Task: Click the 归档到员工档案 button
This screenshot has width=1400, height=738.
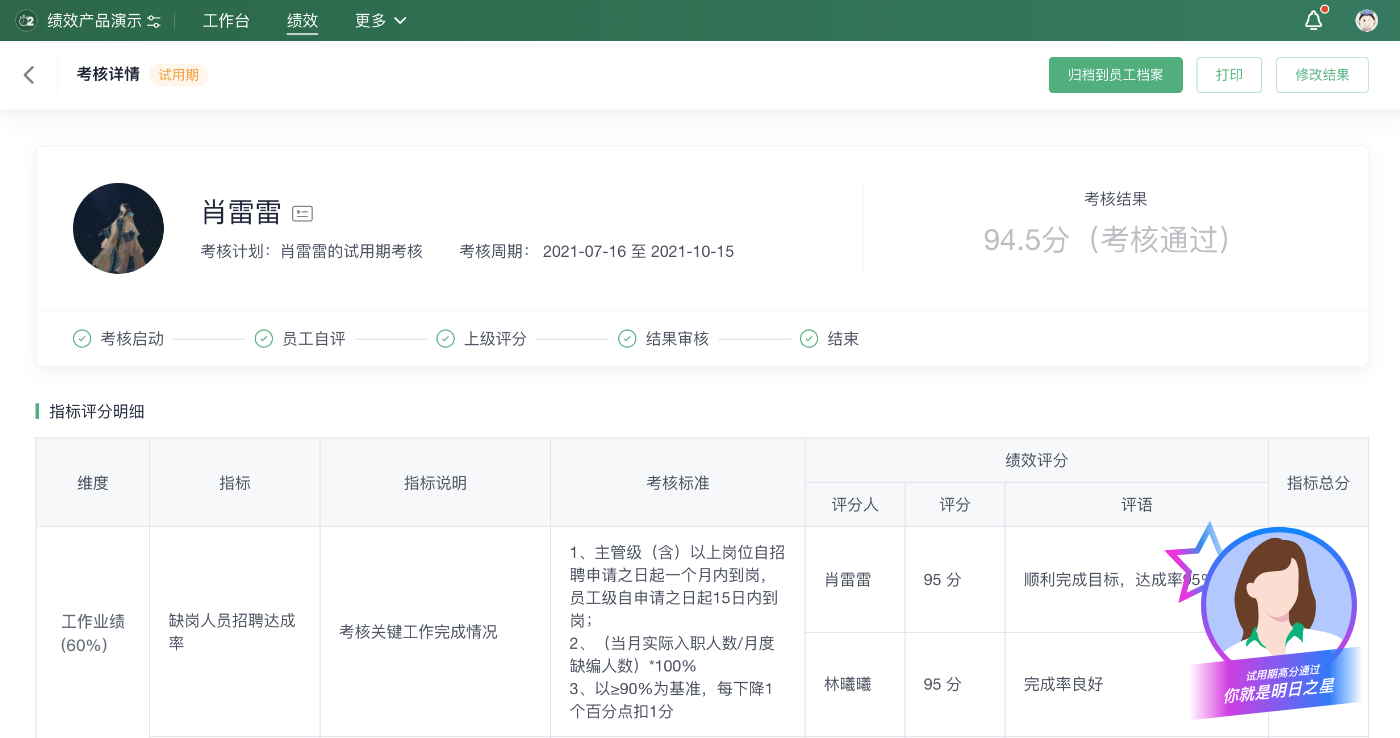Action: coord(1115,75)
